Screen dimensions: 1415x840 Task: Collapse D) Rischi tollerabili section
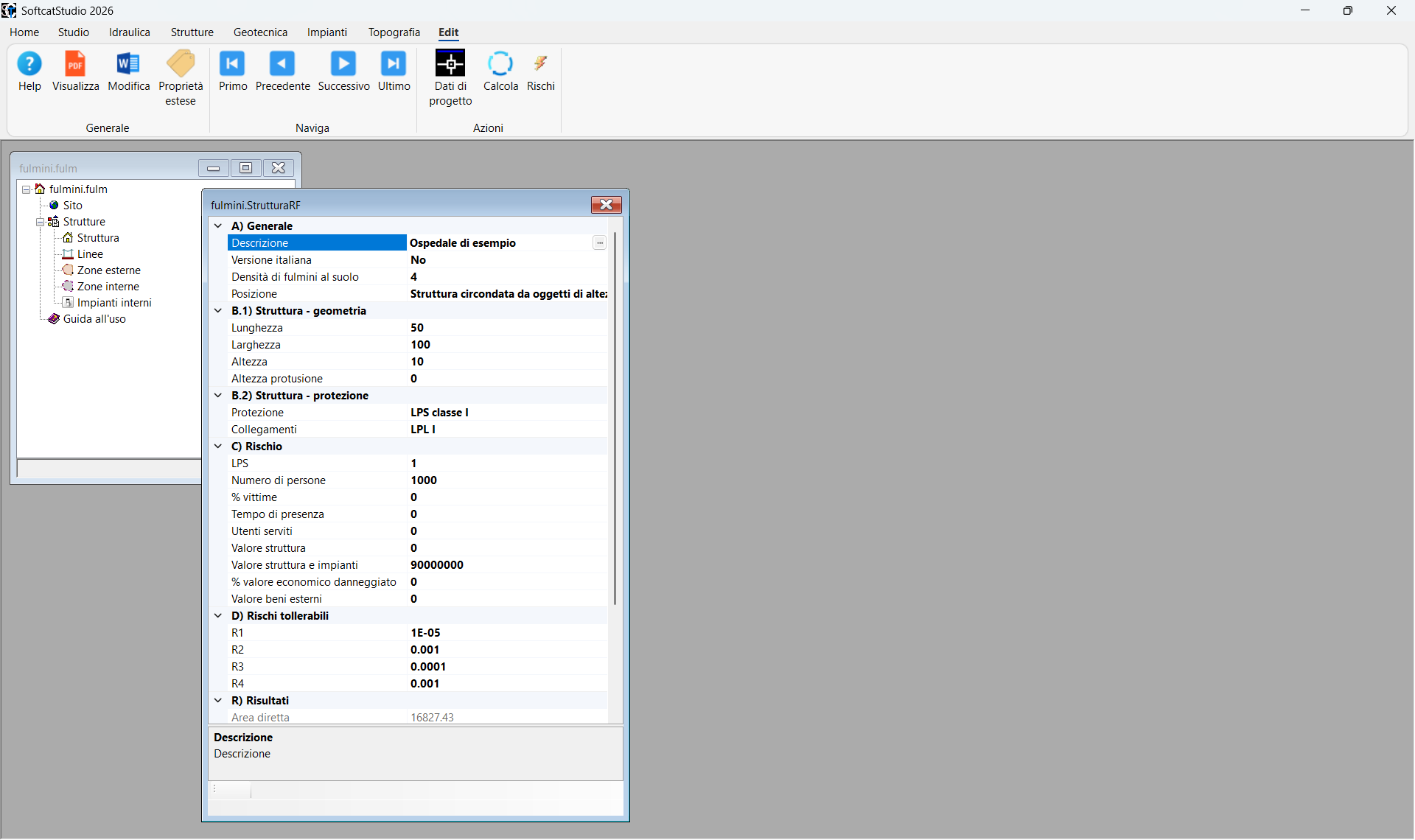point(218,616)
